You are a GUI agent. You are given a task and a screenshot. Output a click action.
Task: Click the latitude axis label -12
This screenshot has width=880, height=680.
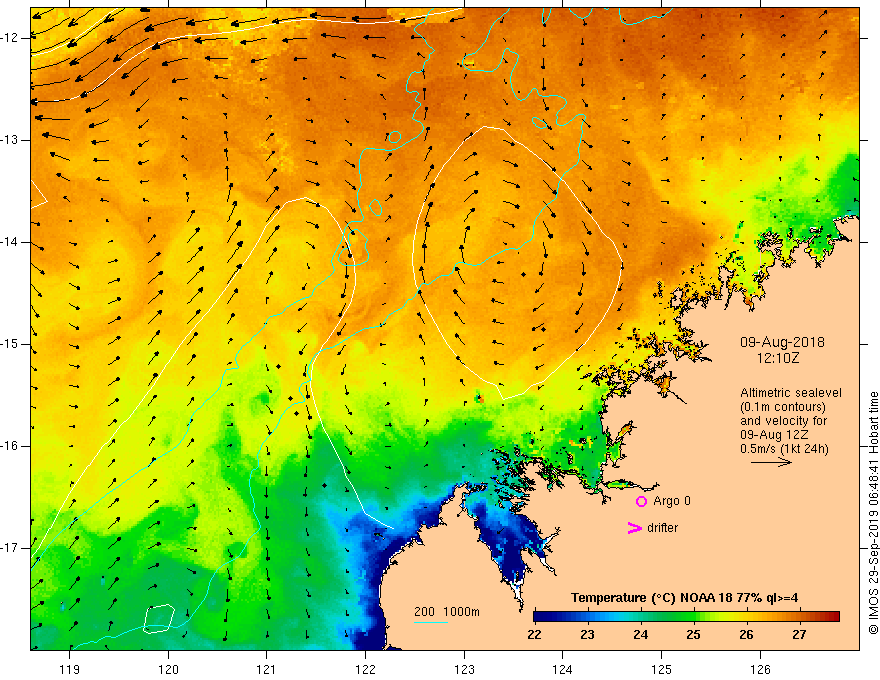click(x=10, y=38)
